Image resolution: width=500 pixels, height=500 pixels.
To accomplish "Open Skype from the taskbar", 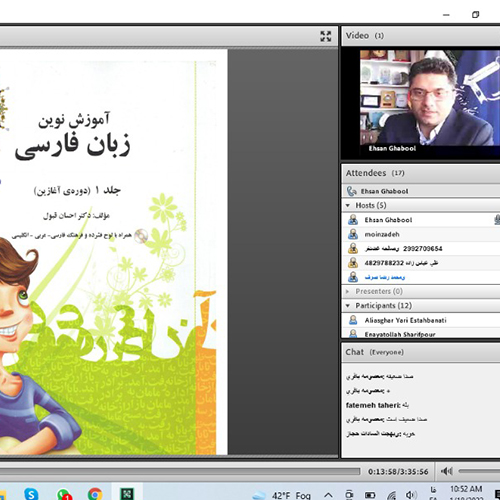I will [x=31, y=494].
